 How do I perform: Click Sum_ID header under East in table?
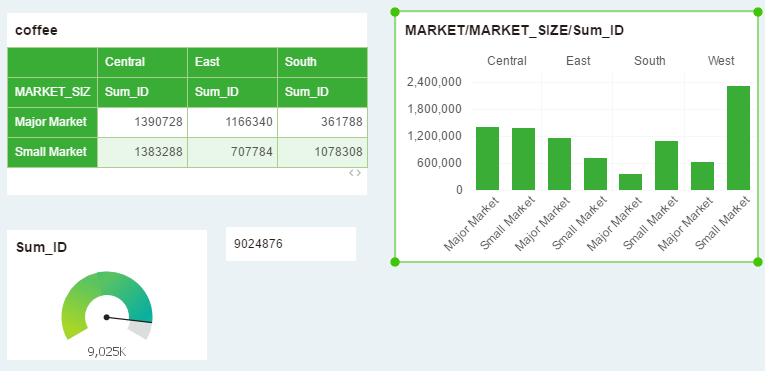pyautogui.click(x=232, y=92)
